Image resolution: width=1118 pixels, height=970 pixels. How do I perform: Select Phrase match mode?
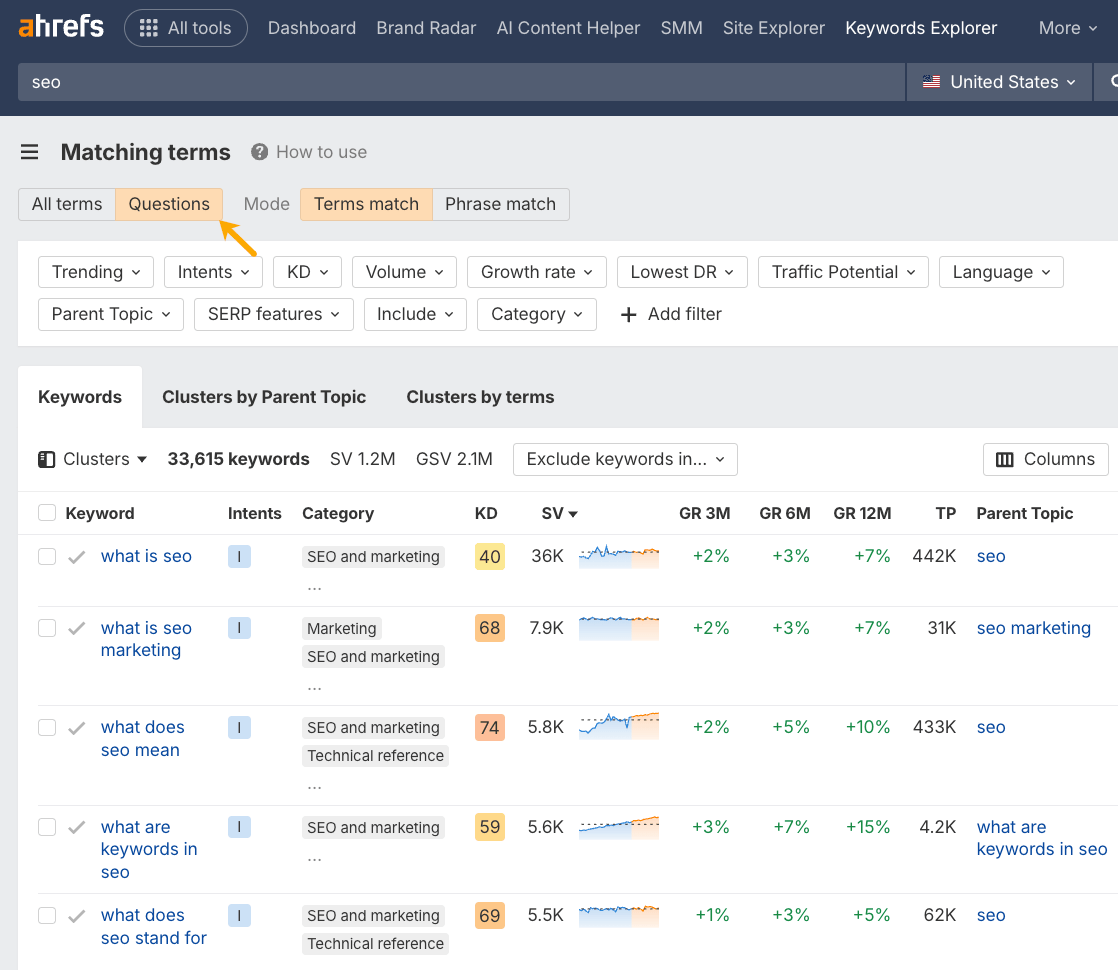point(501,205)
